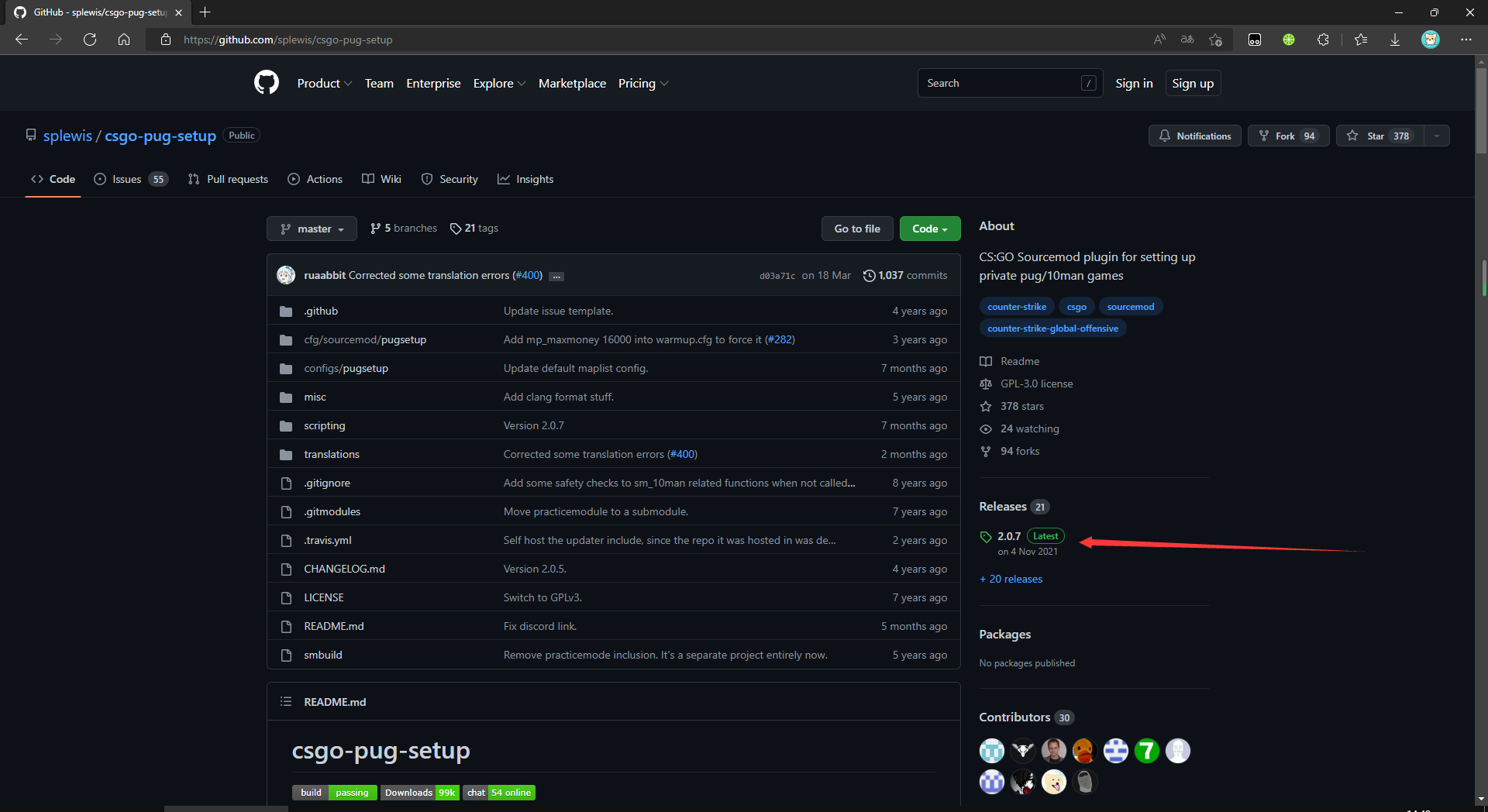Click the splewis owner link
Screen dimensions: 1488x812
pyautogui.click(x=67, y=136)
